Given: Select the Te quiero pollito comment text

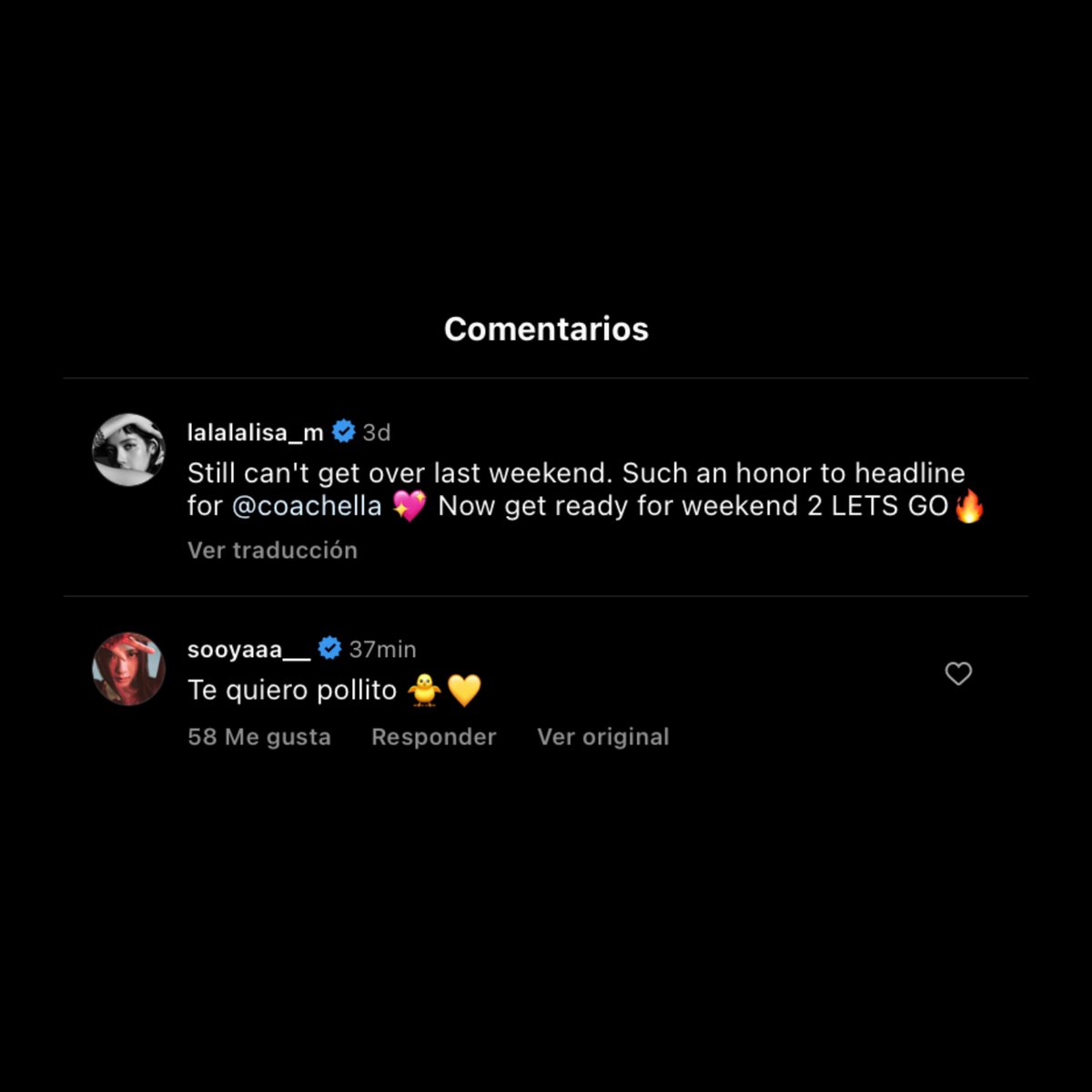Looking at the screenshot, I should click(292, 691).
